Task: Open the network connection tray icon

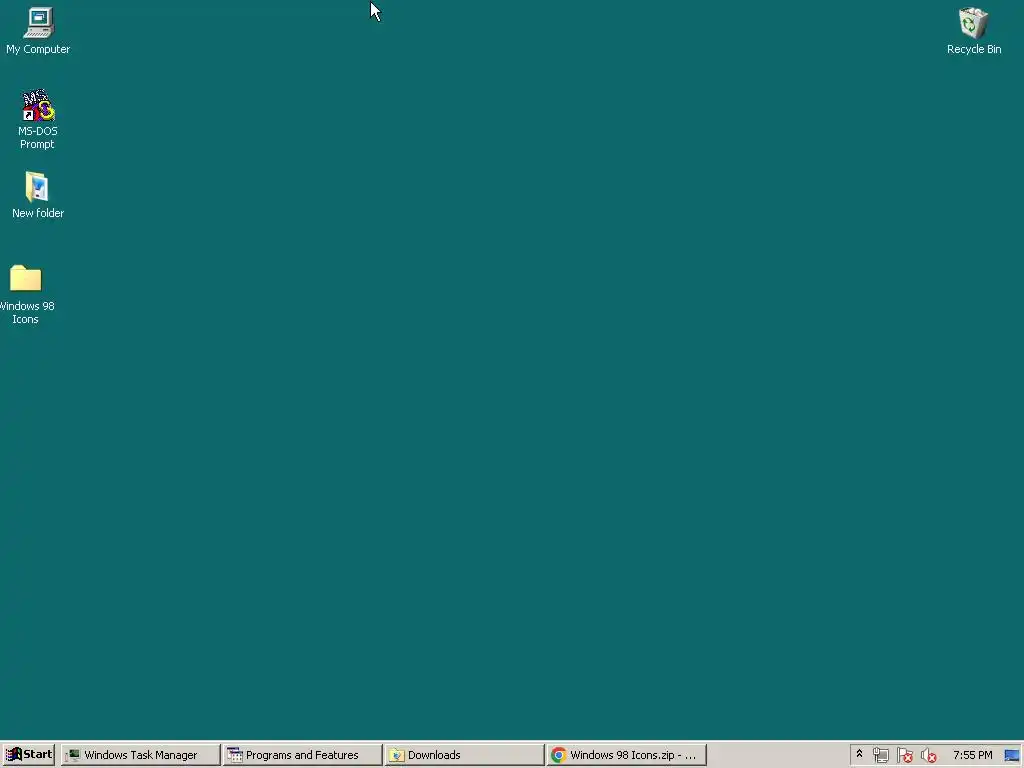Action: click(880, 756)
